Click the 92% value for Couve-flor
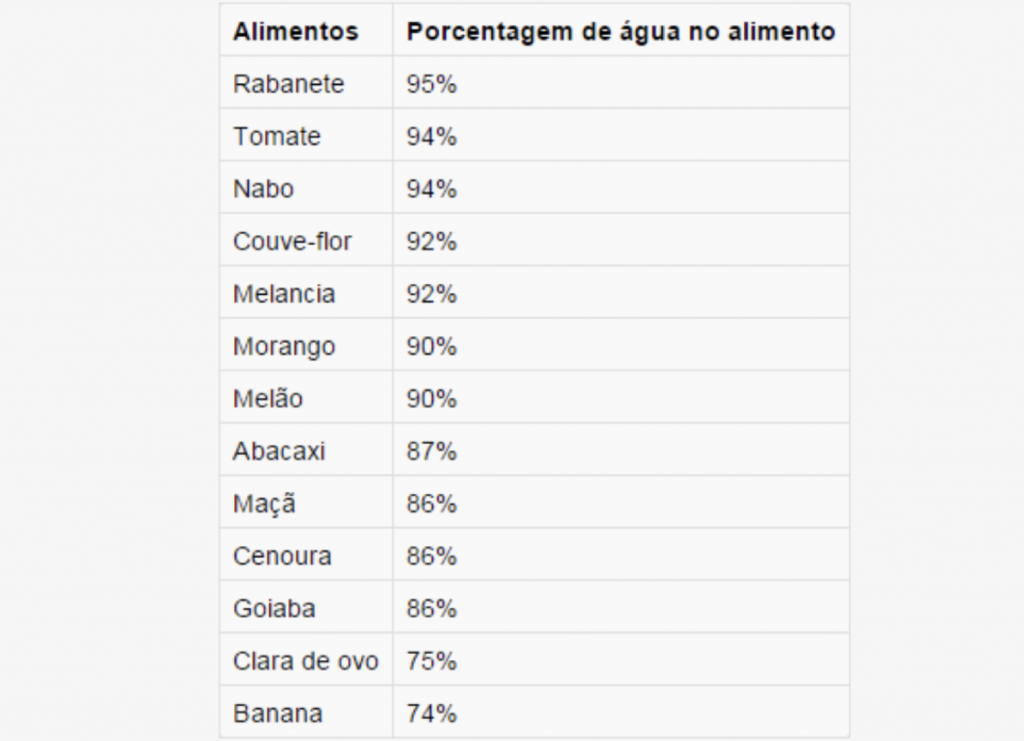The height and width of the screenshot is (741, 1024). click(x=431, y=242)
